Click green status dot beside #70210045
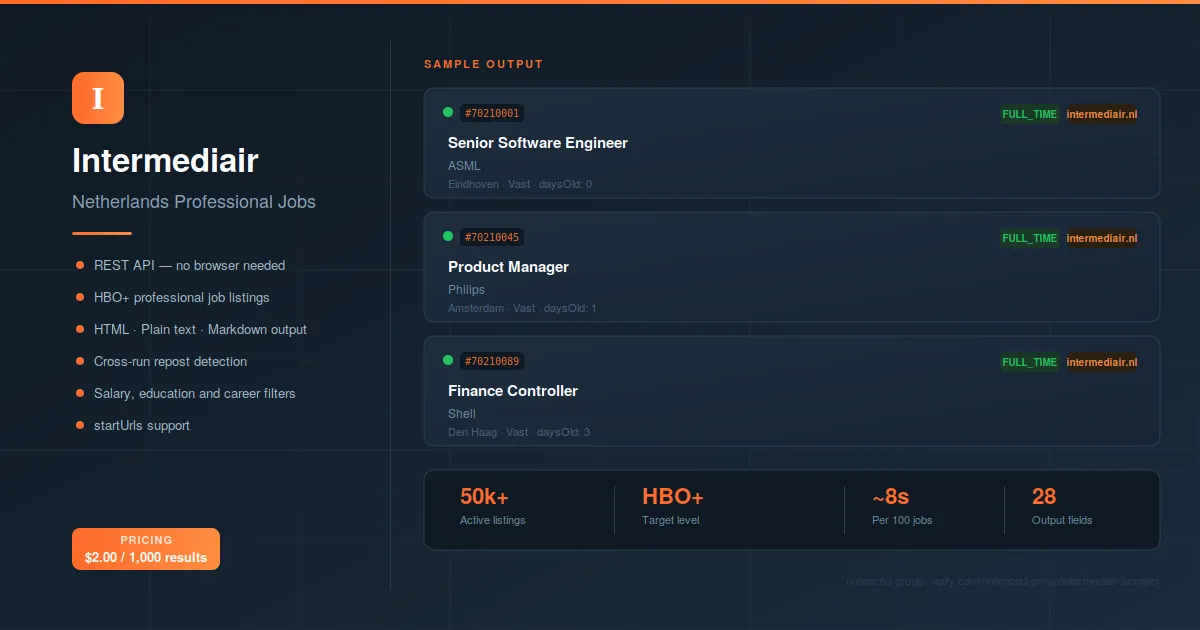The width and height of the screenshot is (1200, 630). (448, 236)
